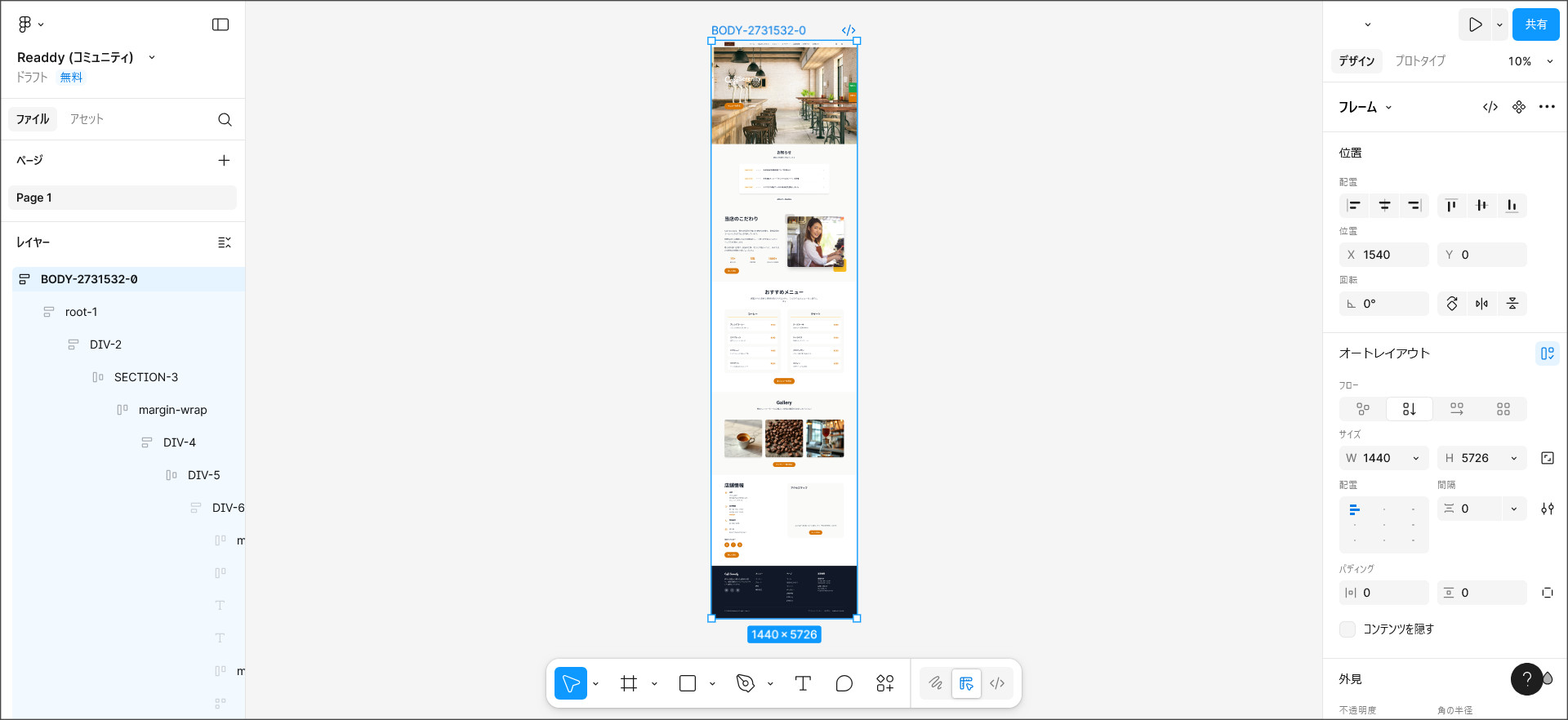This screenshot has height=720, width=1568.
Task: Click the search icon in the left panel
Action: click(225, 119)
